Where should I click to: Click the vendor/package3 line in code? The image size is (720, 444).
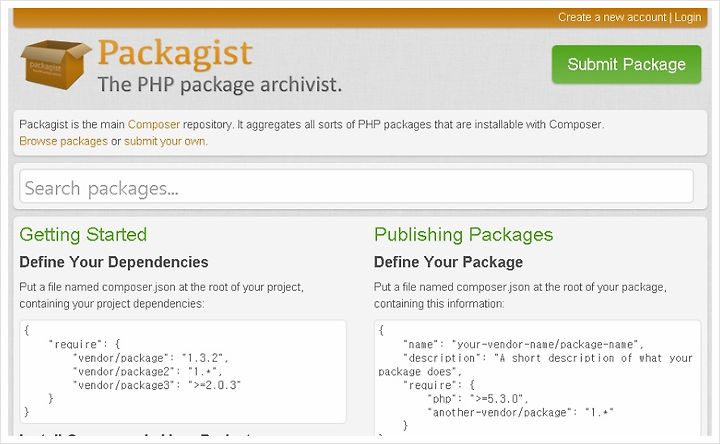tap(157, 385)
